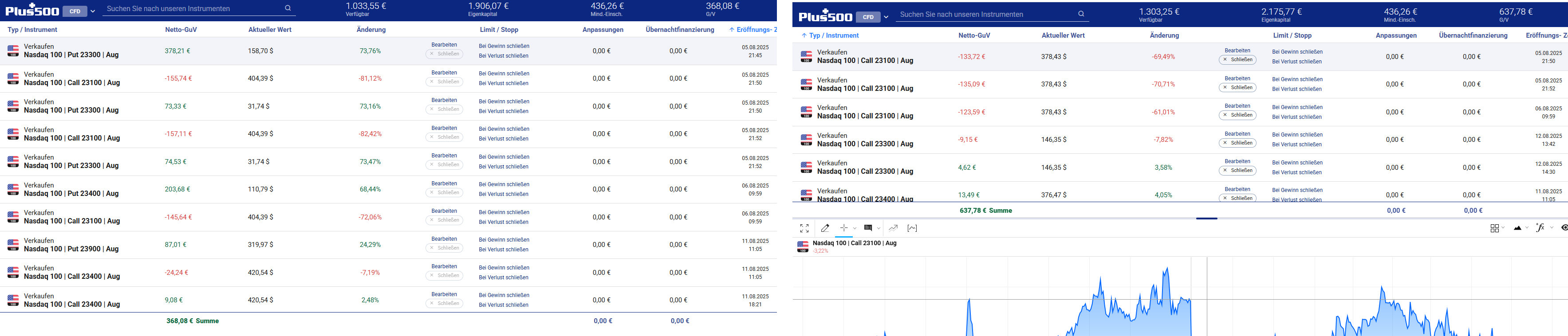Activate the crosshair cursor tool
1568x336 pixels.
(x=843, y=228)
